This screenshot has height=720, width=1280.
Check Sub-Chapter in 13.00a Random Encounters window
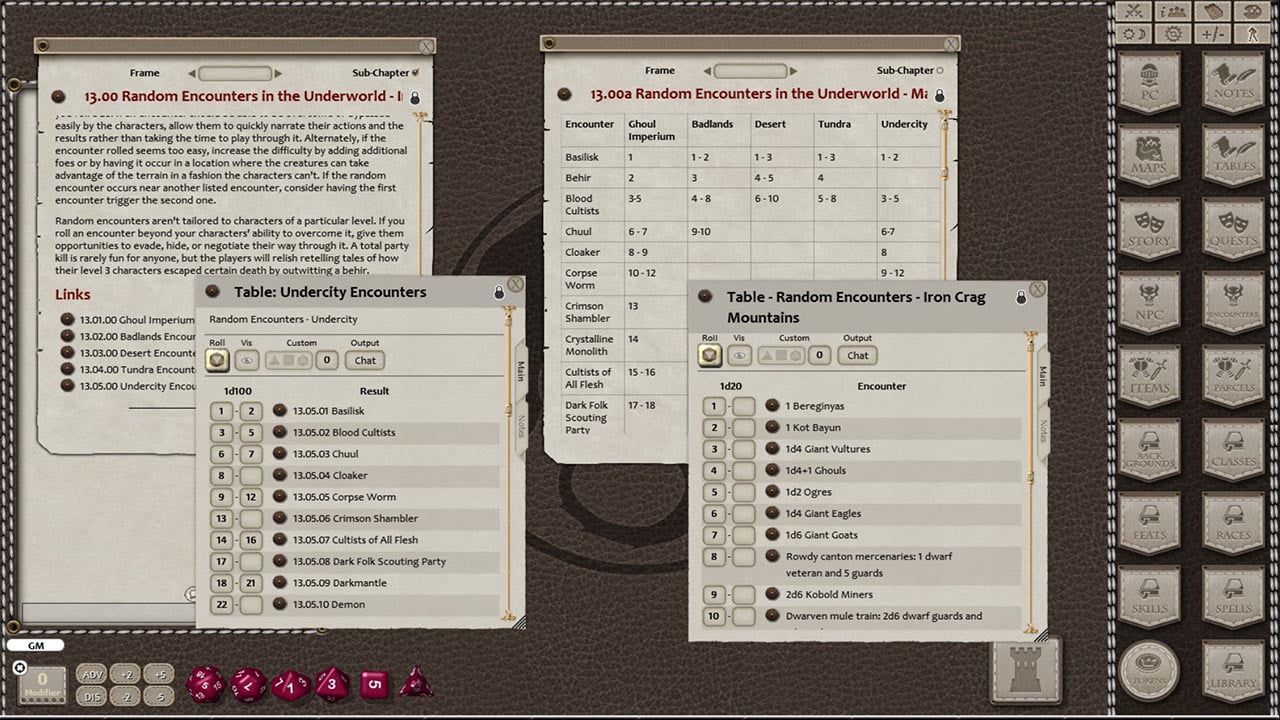tap(940, 70)
